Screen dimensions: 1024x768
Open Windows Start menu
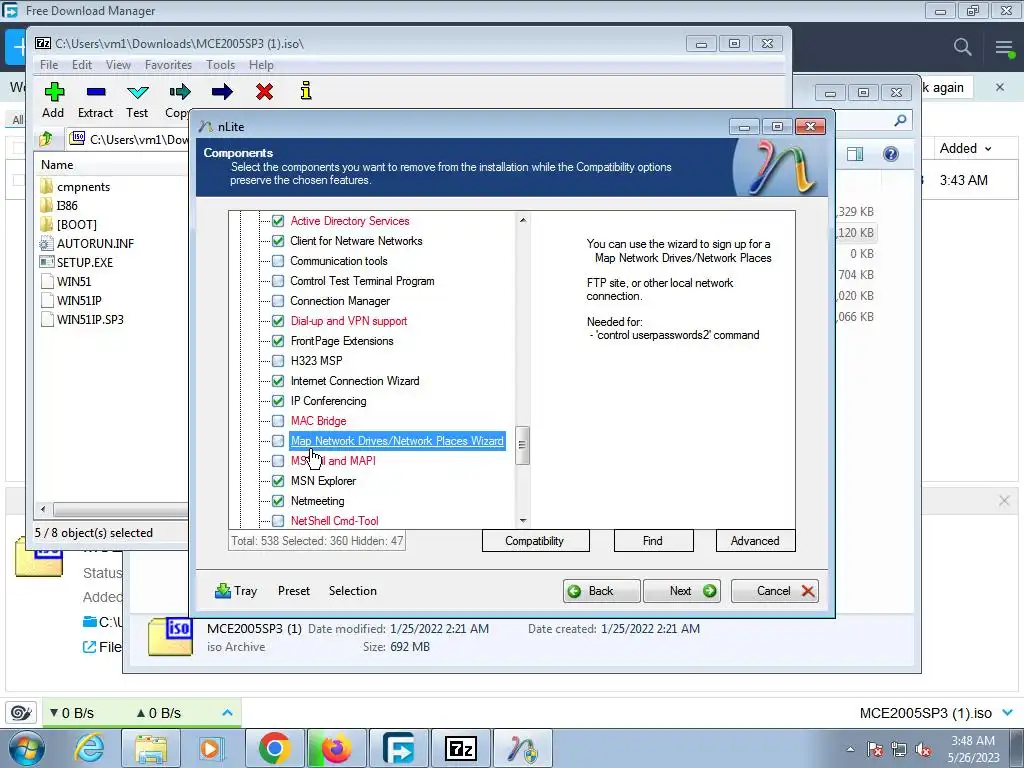click(x=27, y=748)
